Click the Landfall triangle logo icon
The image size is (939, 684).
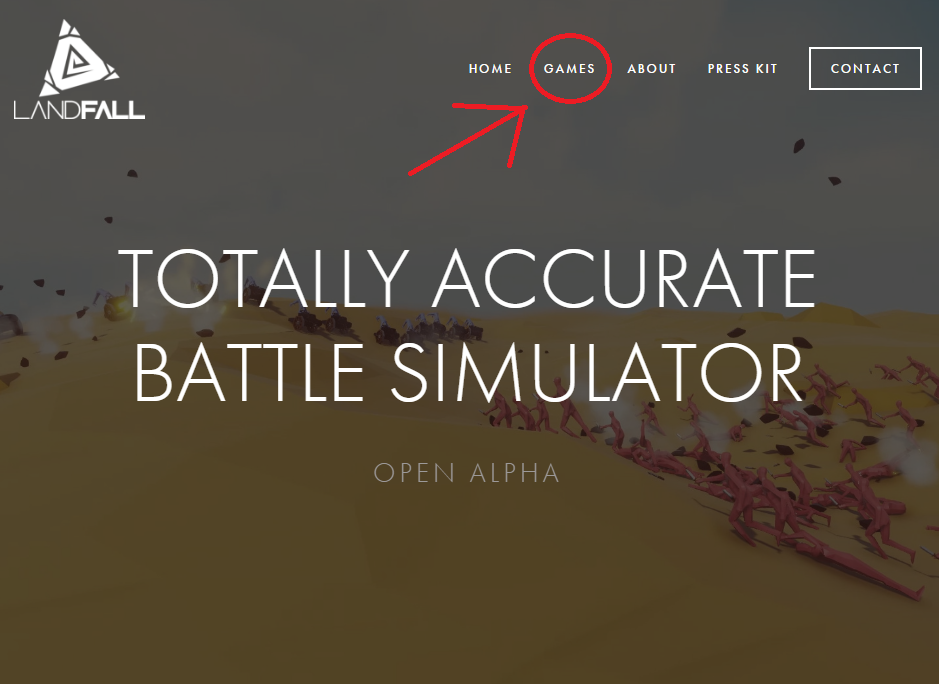coord(79,58)
